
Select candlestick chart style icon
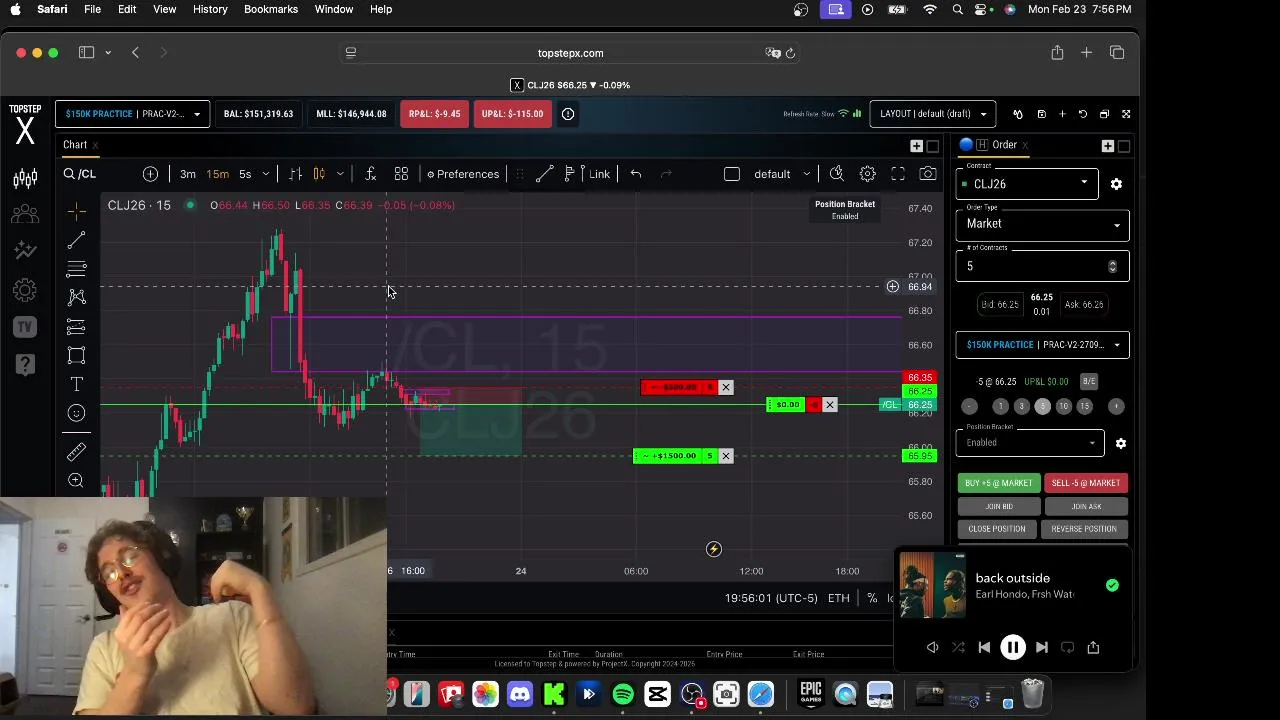click(319, 174)
